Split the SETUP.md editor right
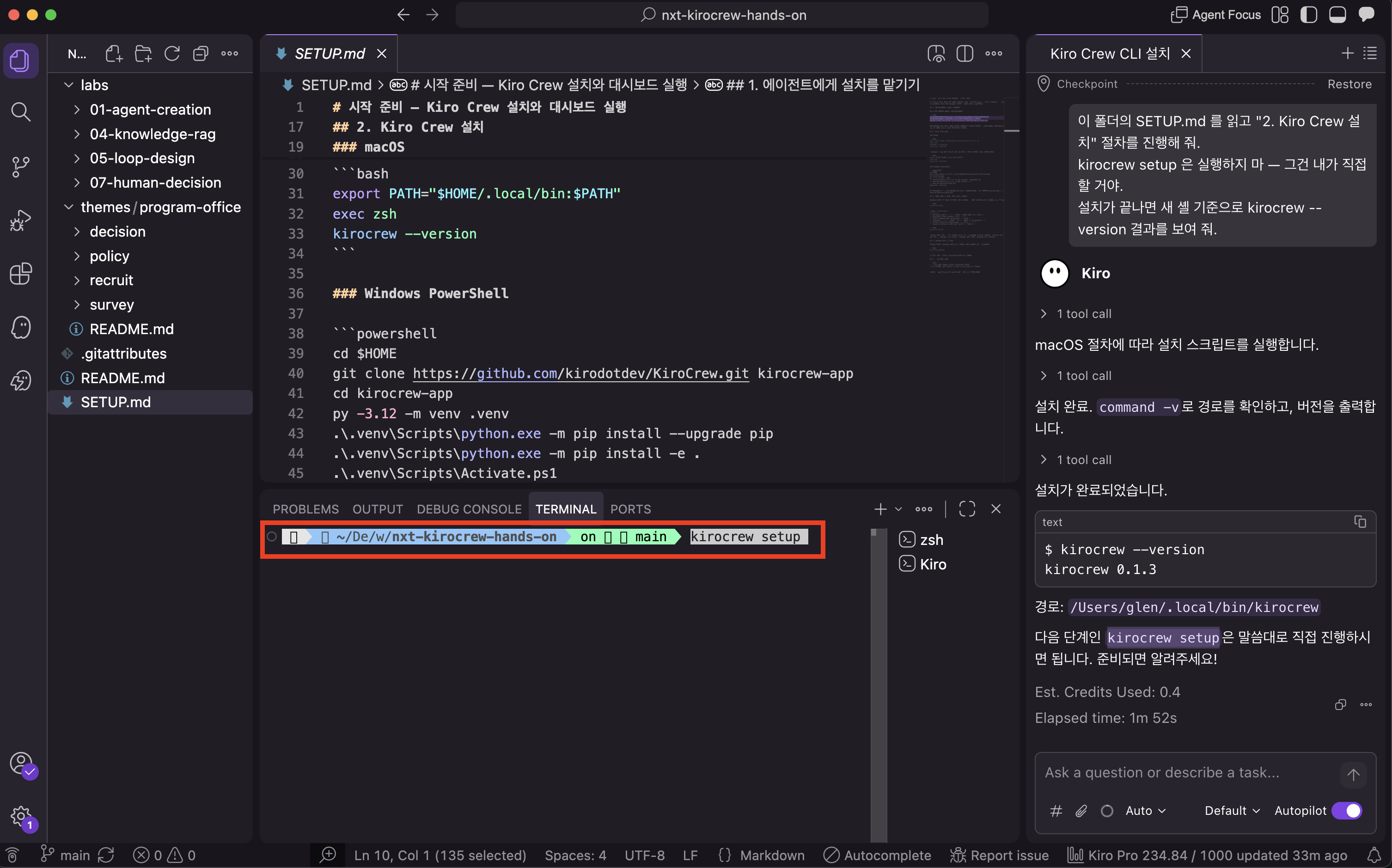Viewport: 1392px width, 868px height. (965, 54)
